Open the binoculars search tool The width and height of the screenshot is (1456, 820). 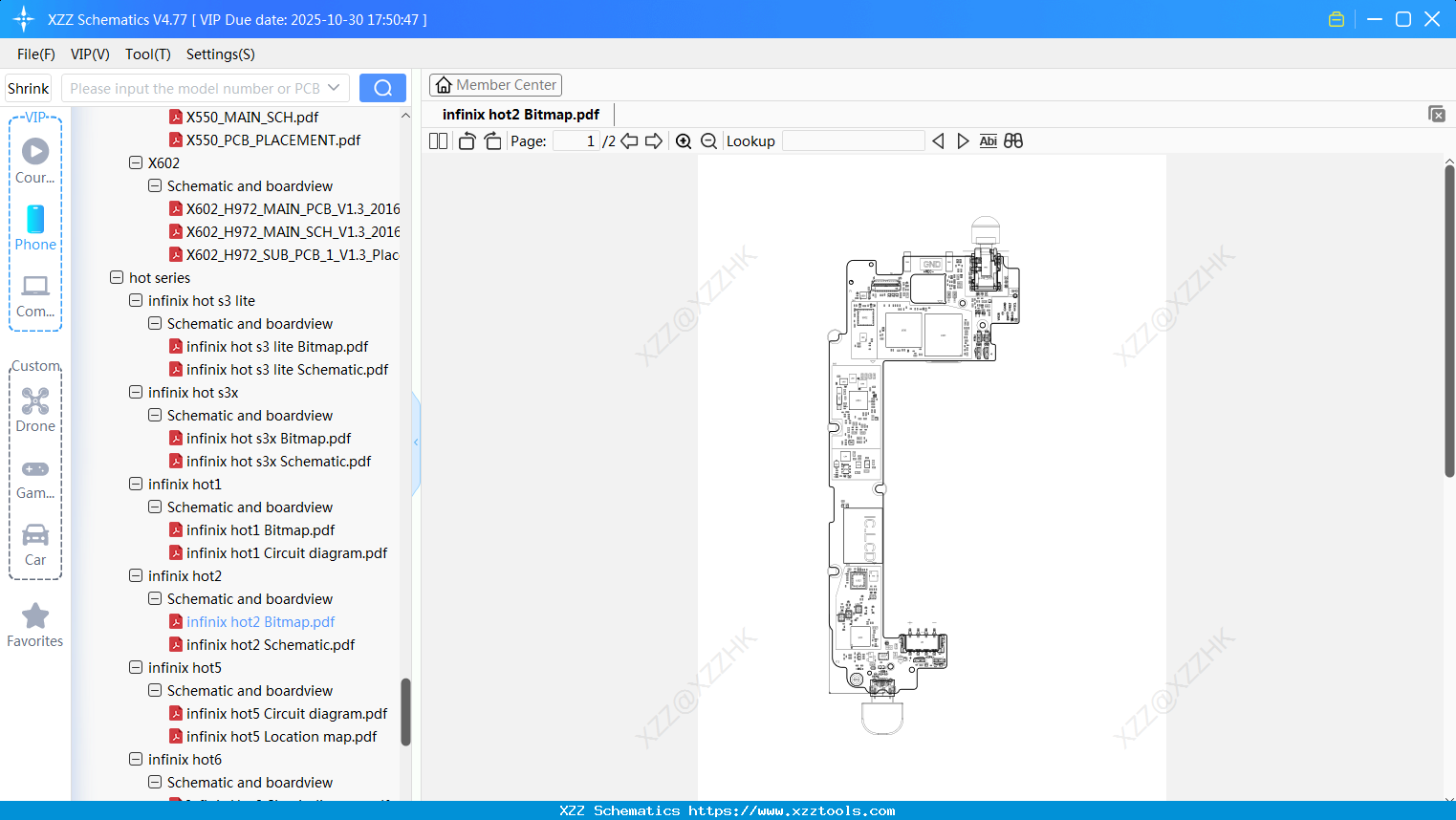[x=1013, y=140]
